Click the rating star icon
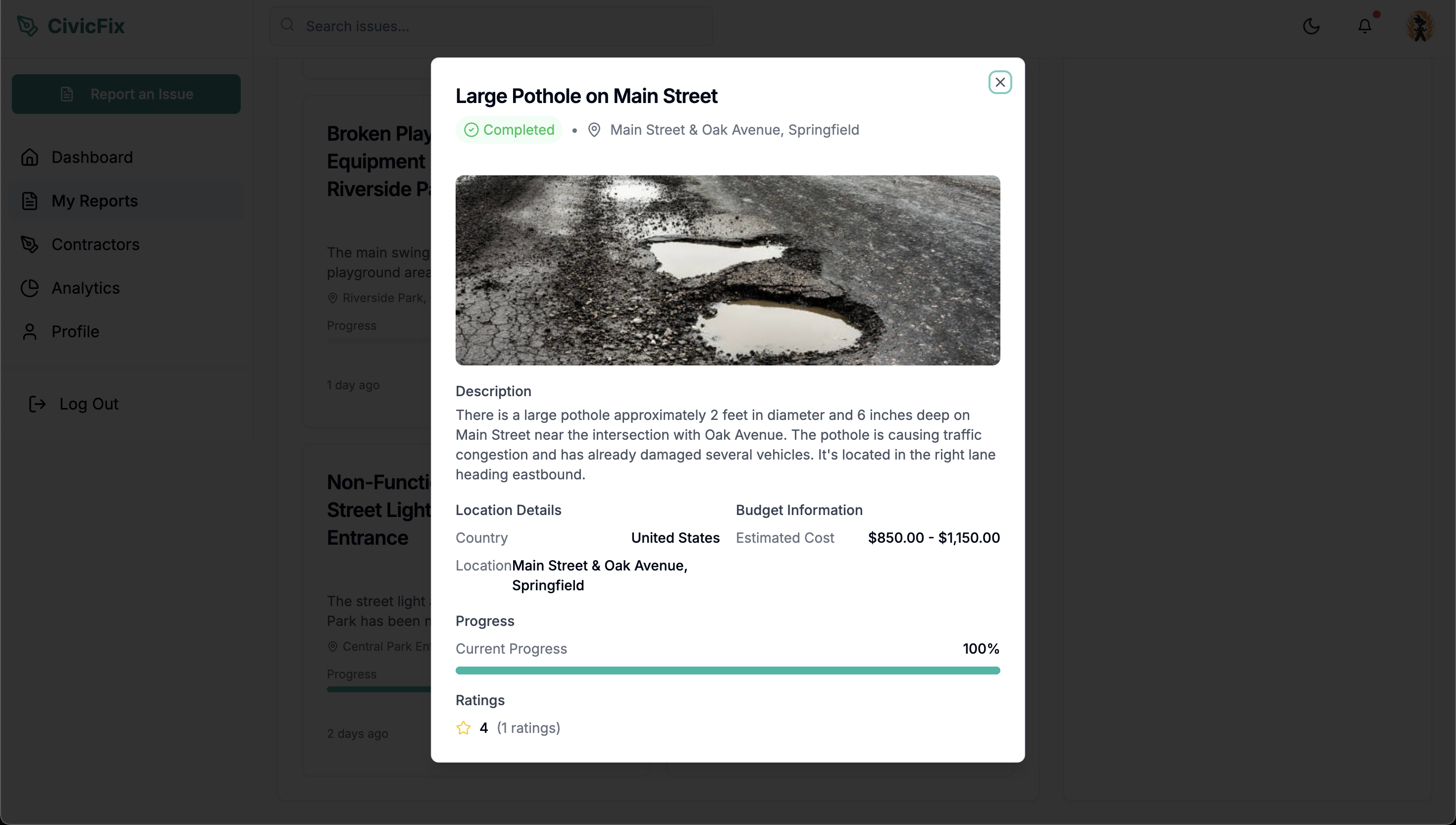The image size is (1456, 825). coord(464,727)
